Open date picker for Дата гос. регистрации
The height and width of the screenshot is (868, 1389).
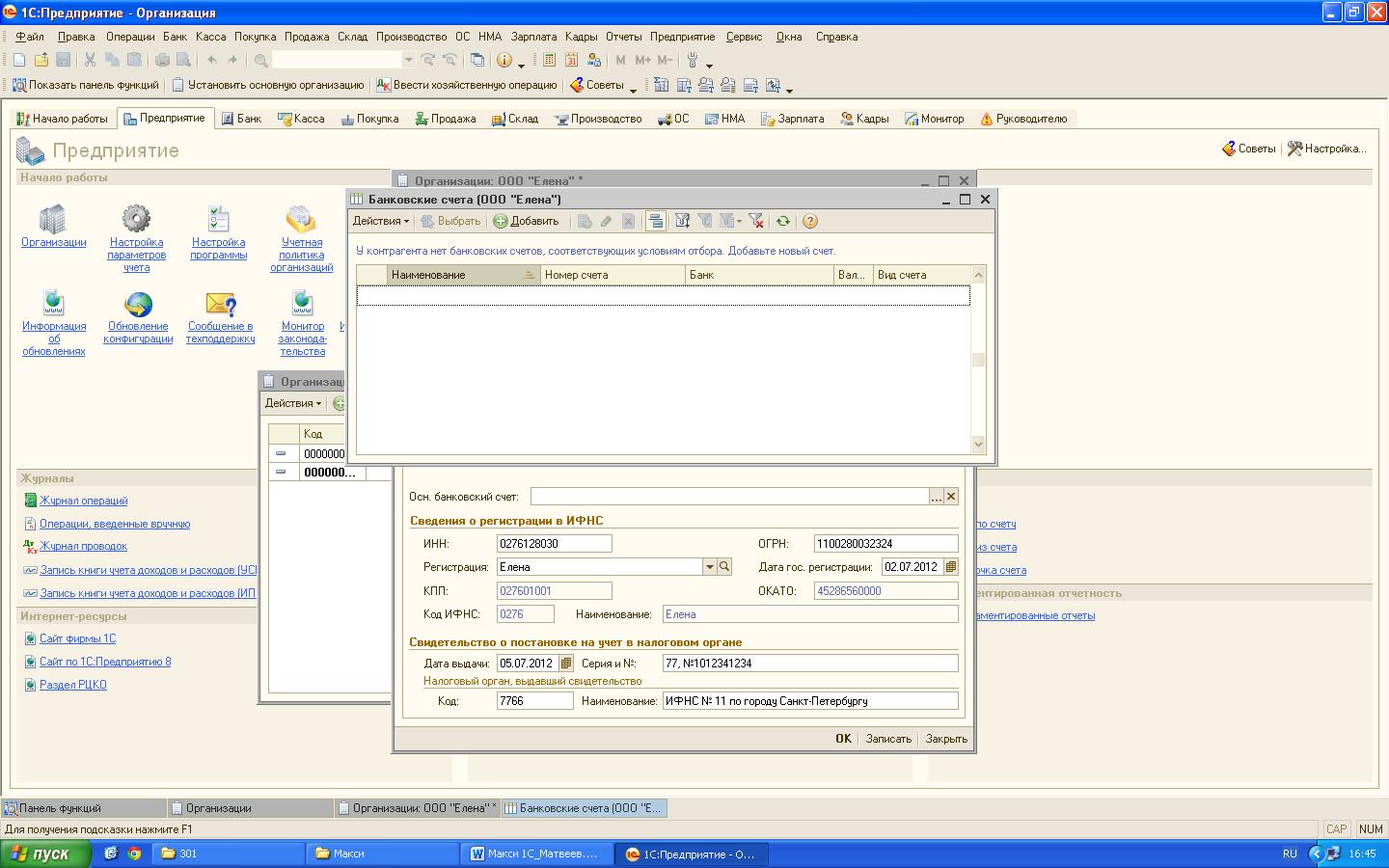[x=951, y=567]
